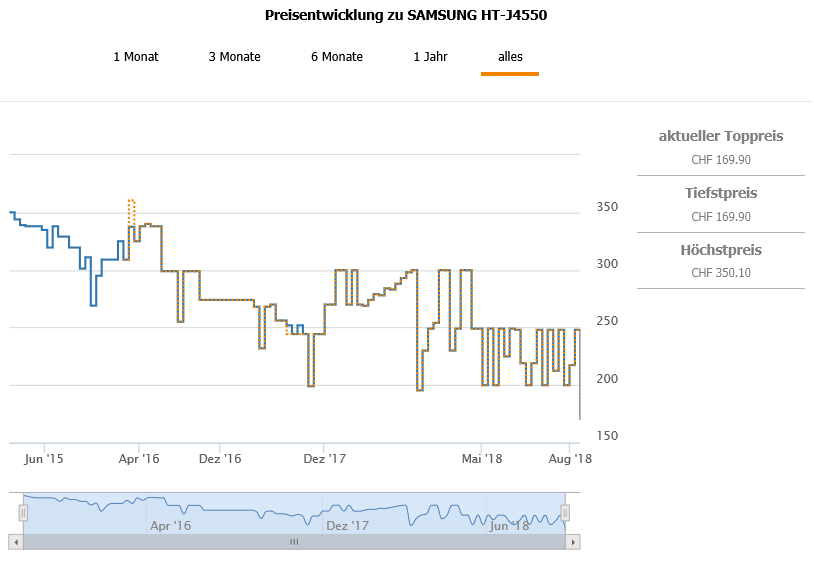This screenshot has height=561, width=814.
Task: Click the orange dotted peak near Apr '16
Action: [x=131, y=201]
